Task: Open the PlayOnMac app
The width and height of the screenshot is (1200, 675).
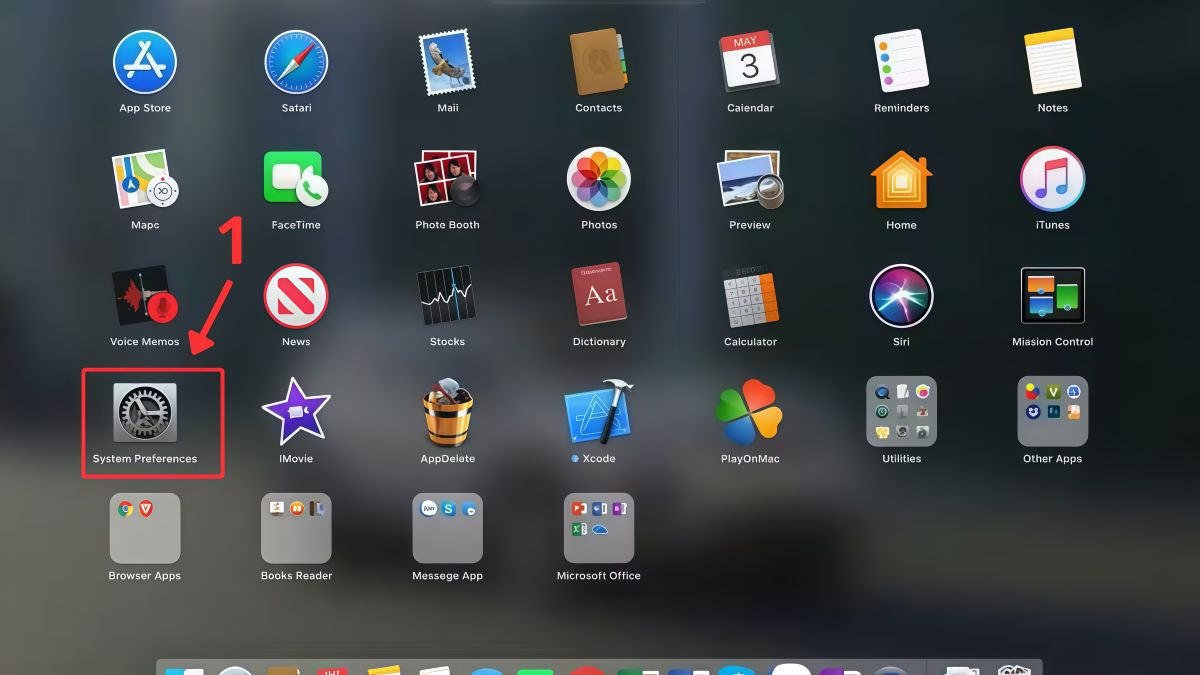Action: tap(750, 412)
